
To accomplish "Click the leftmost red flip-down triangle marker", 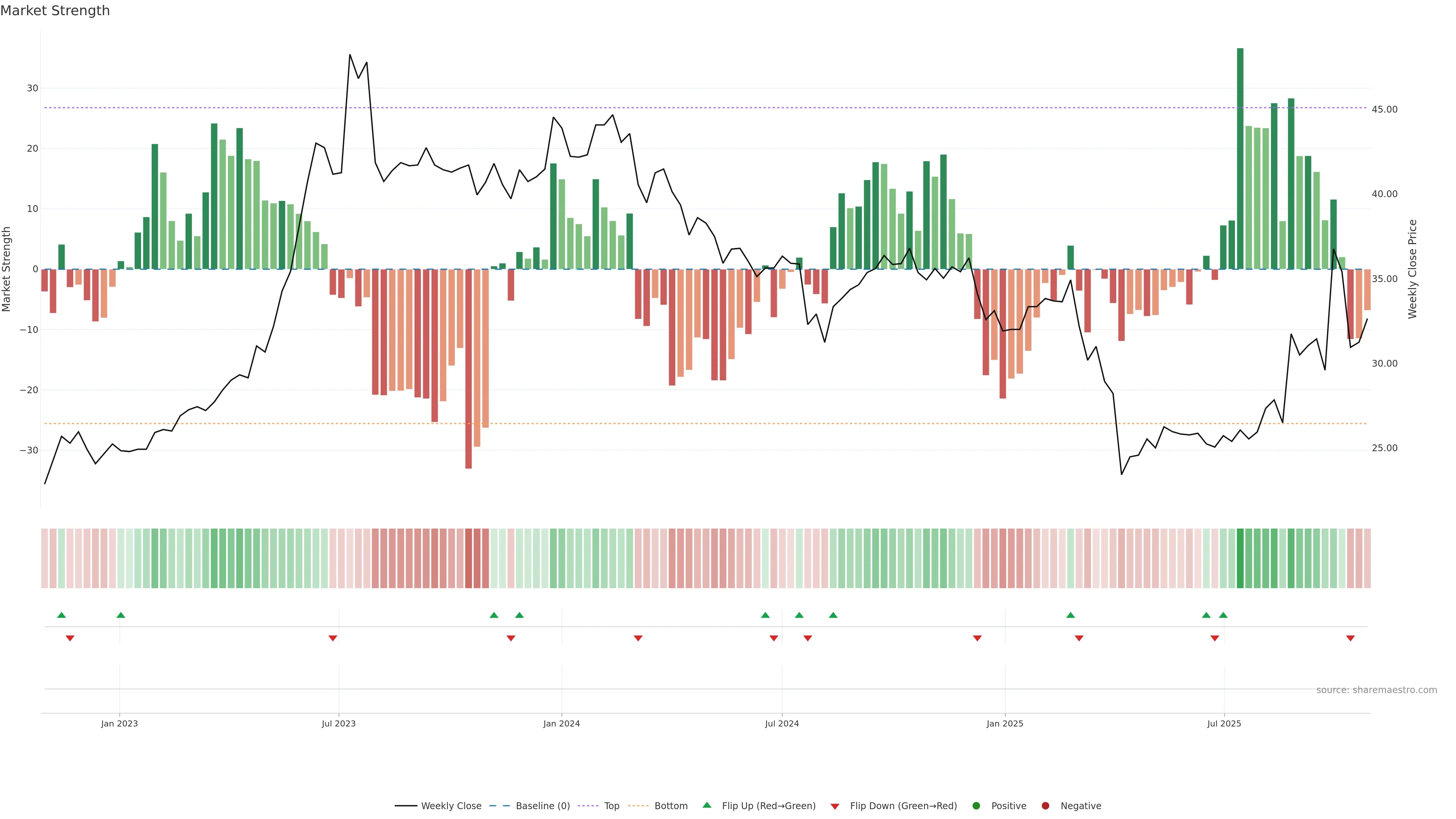I will (x=70, y=638).
